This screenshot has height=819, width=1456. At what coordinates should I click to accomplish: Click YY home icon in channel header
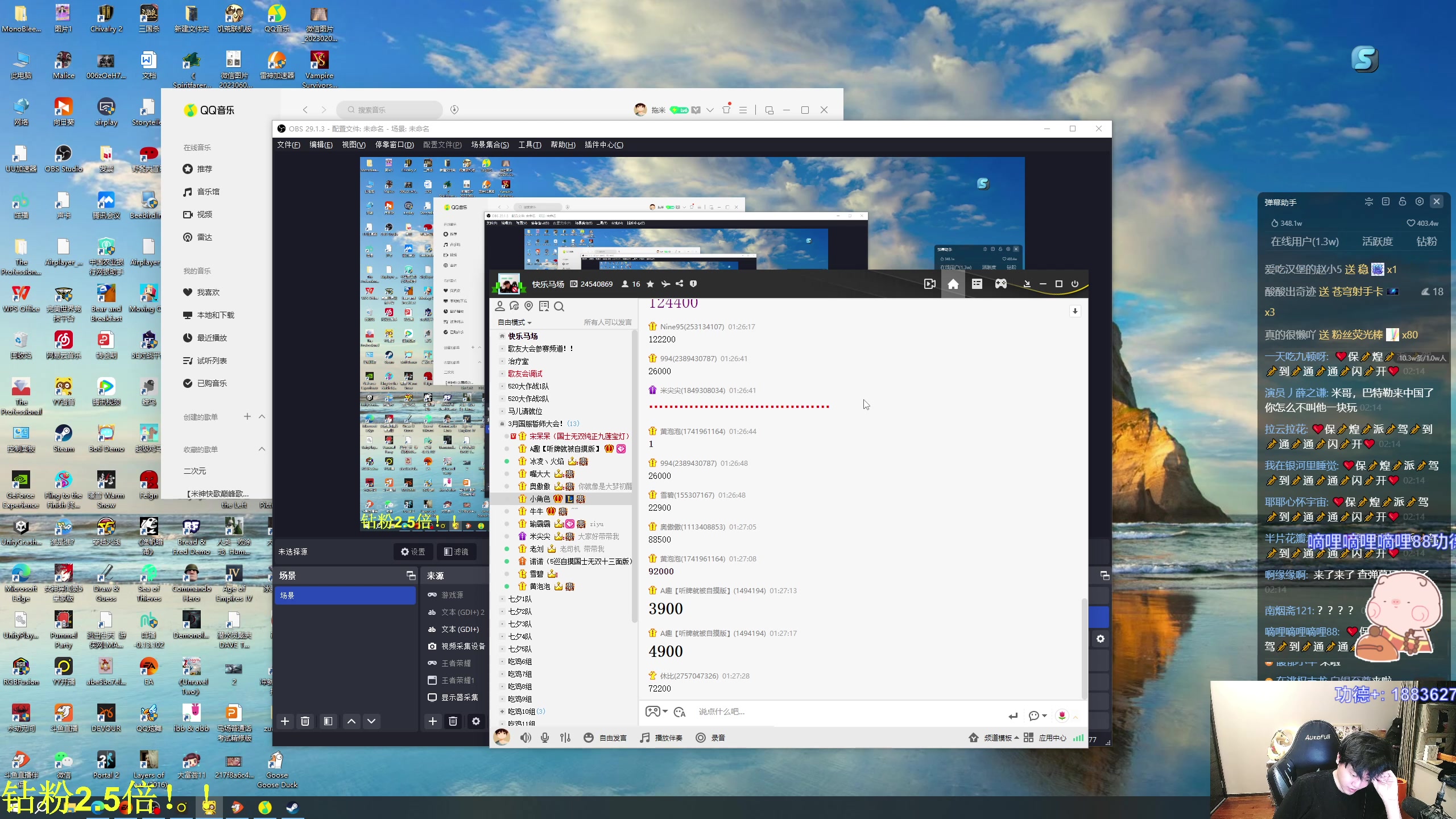click(x=953, y=284)
